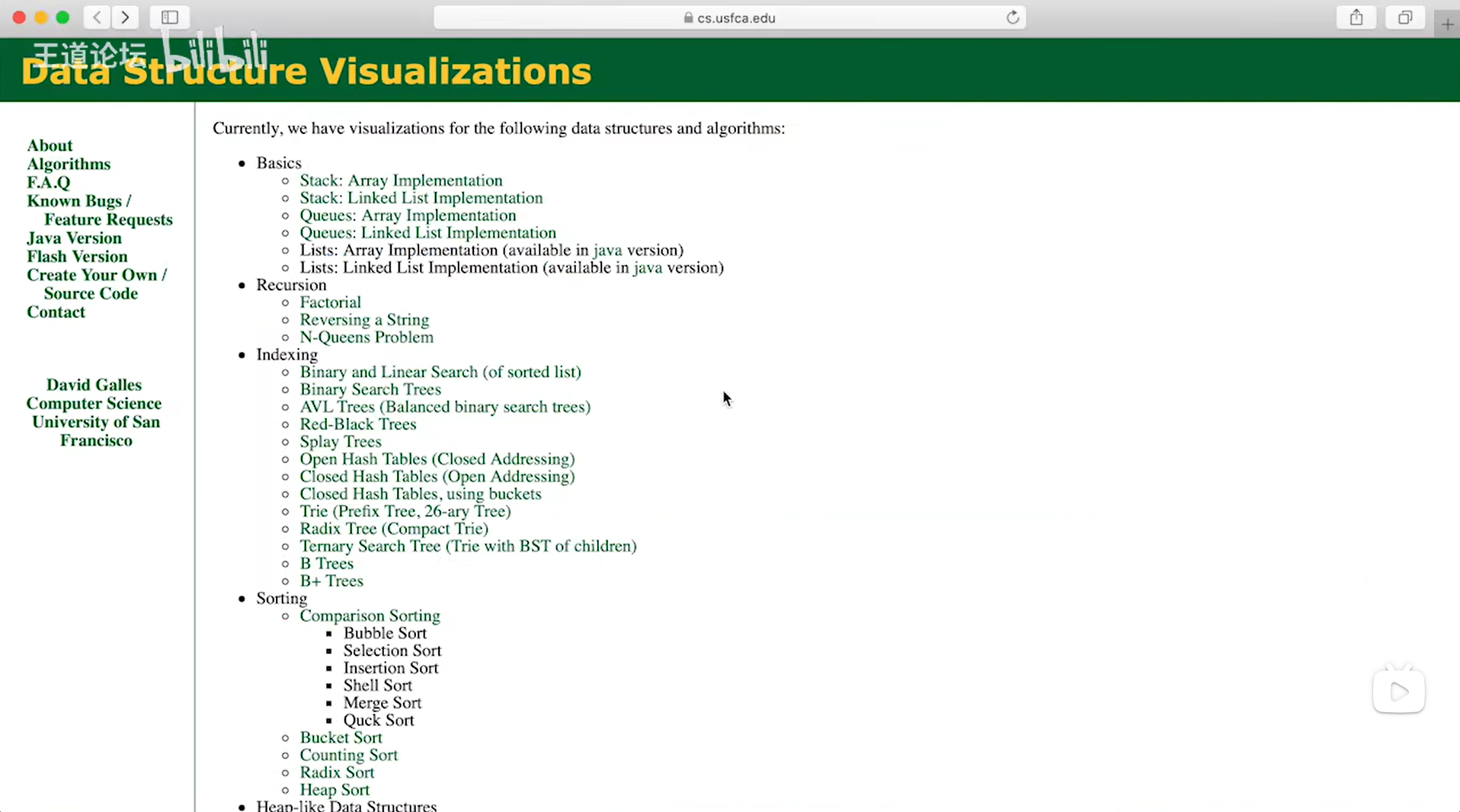Screen dimensions: 1460x812
Task: Open the Contact sidebar link
Action: (x=56, y=312)
